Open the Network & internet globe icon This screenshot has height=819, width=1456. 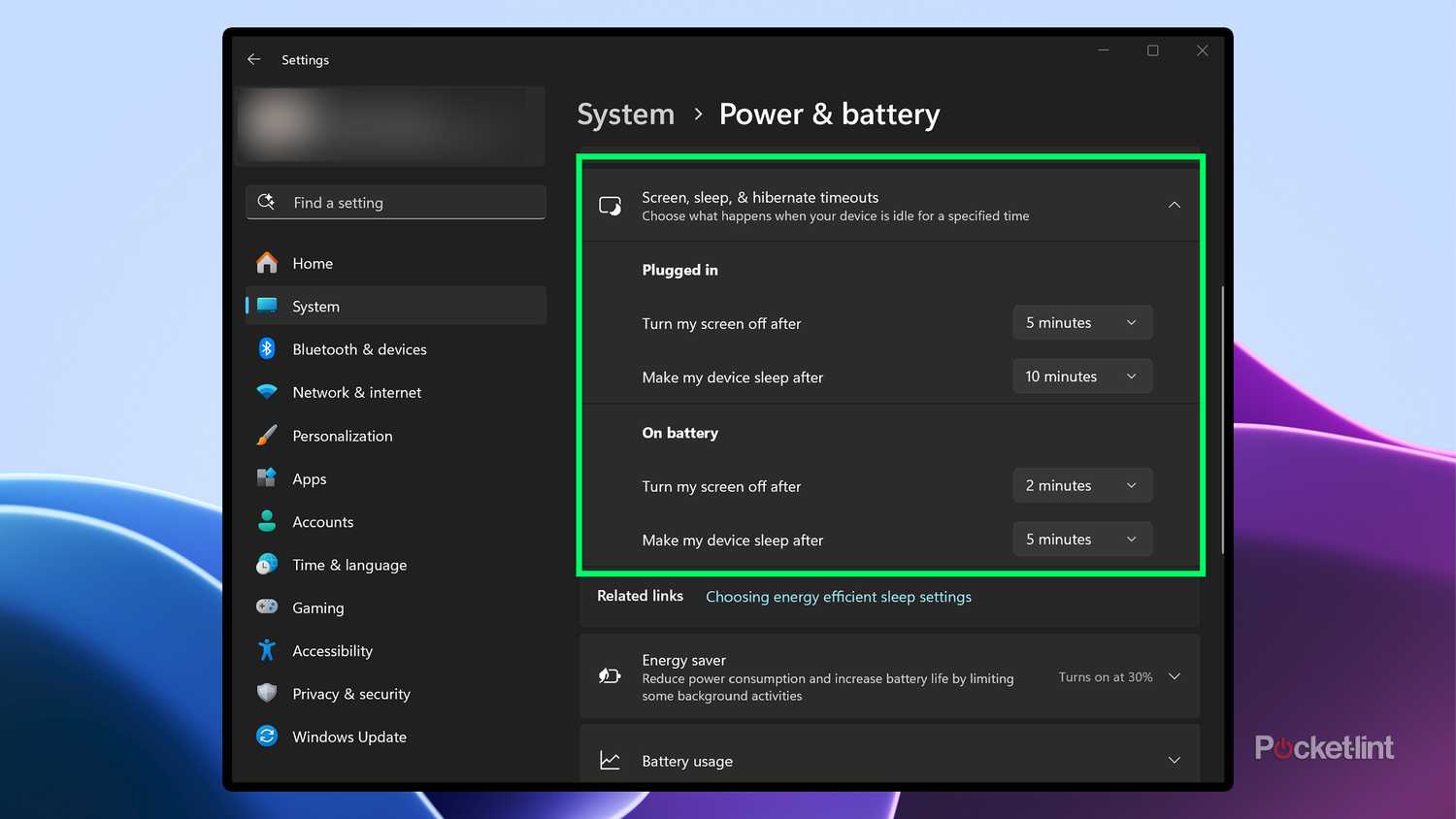pyautogui.click(x=266, y=392)
